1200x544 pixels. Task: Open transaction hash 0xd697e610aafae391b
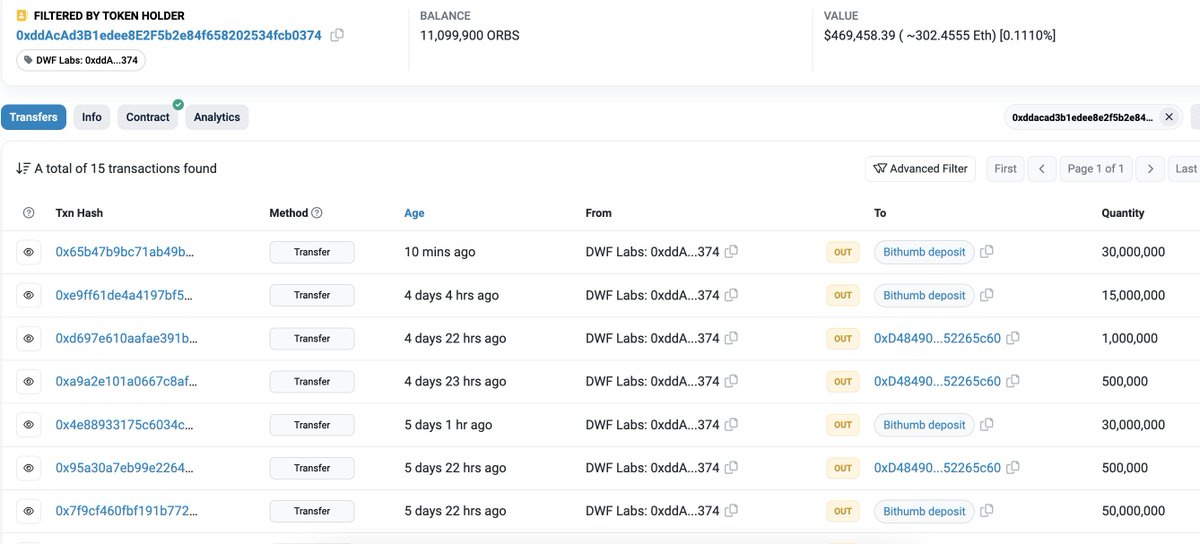point(126,338)
